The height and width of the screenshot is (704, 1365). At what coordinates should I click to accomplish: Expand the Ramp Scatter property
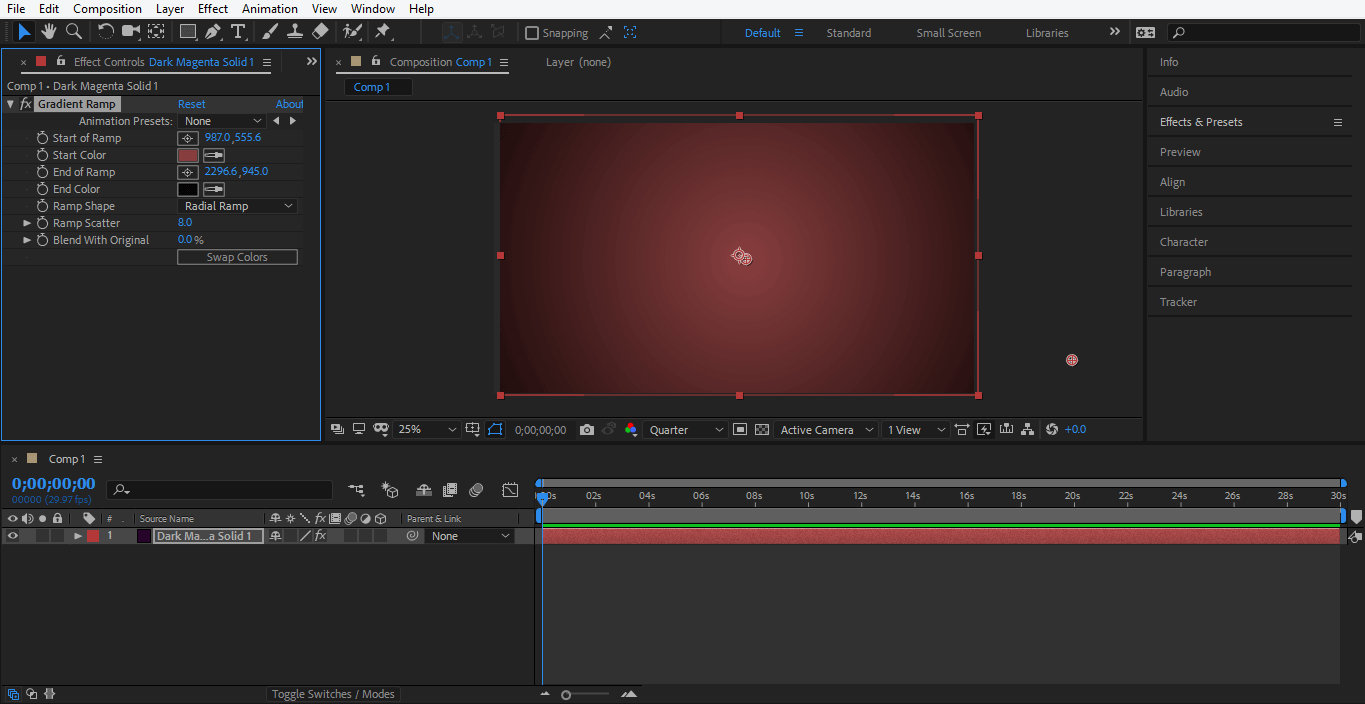point(27,223)
